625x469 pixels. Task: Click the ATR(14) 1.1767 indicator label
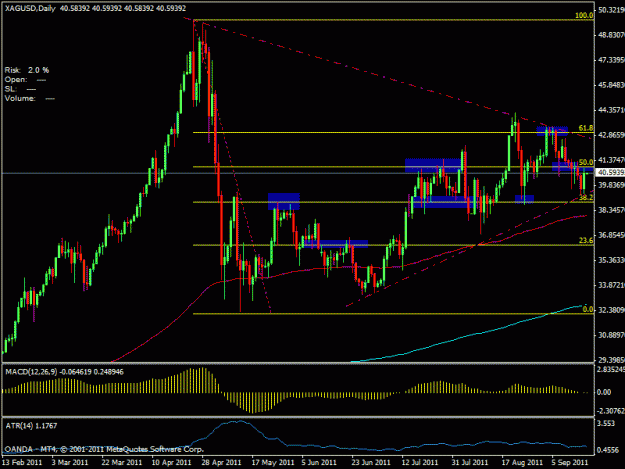(x=31, y=426)
